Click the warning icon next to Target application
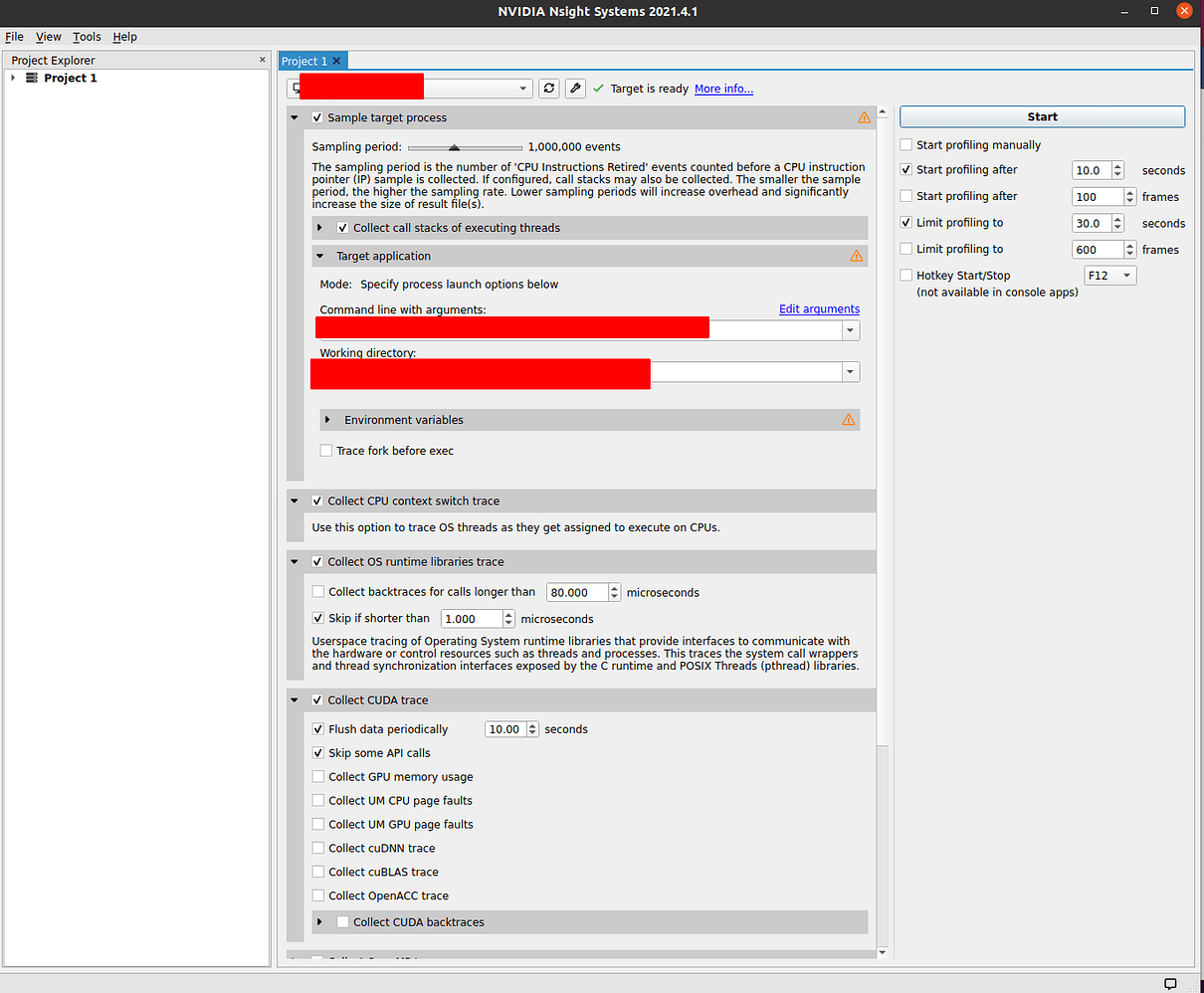1204x993 pixels. 856,256
